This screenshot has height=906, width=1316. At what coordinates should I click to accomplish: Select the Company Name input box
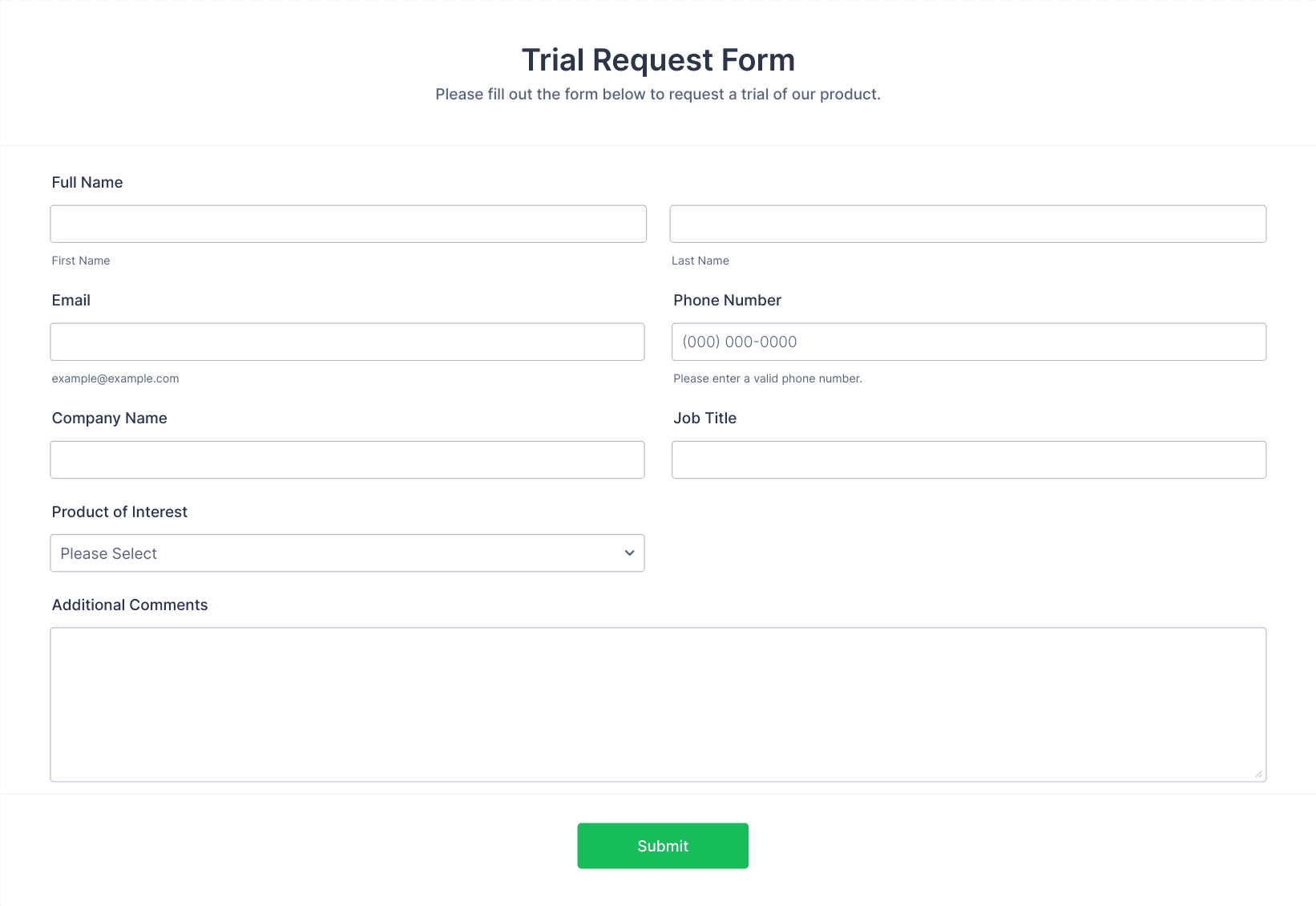tap(347, 459)
